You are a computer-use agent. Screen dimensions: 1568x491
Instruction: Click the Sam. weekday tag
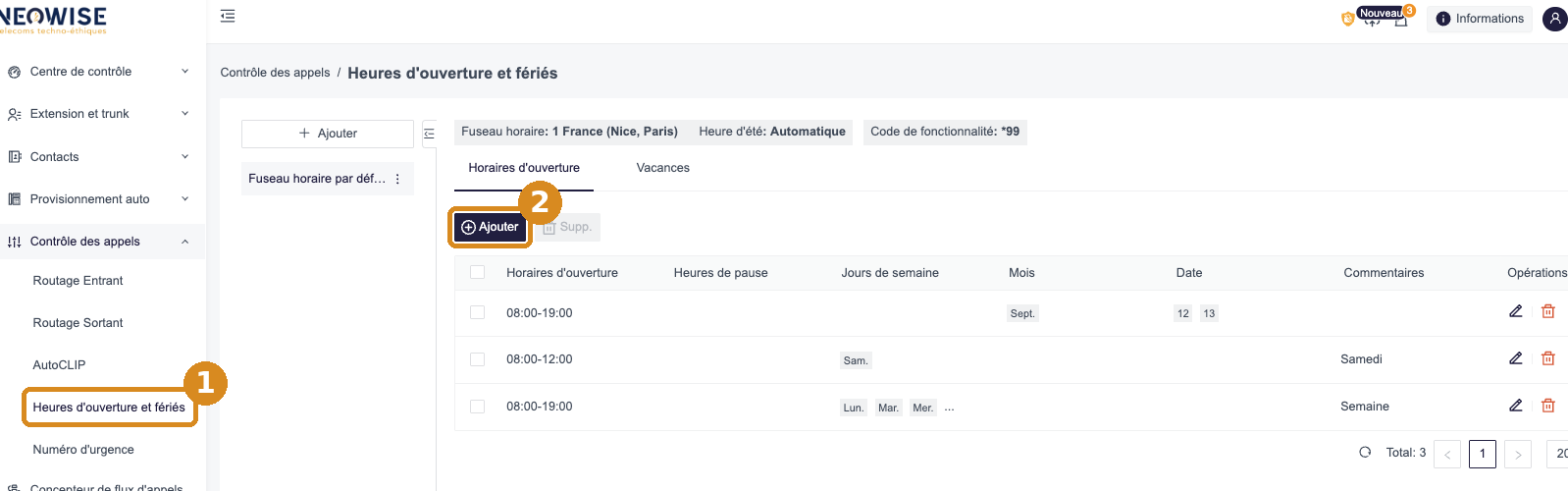[856, 361]
